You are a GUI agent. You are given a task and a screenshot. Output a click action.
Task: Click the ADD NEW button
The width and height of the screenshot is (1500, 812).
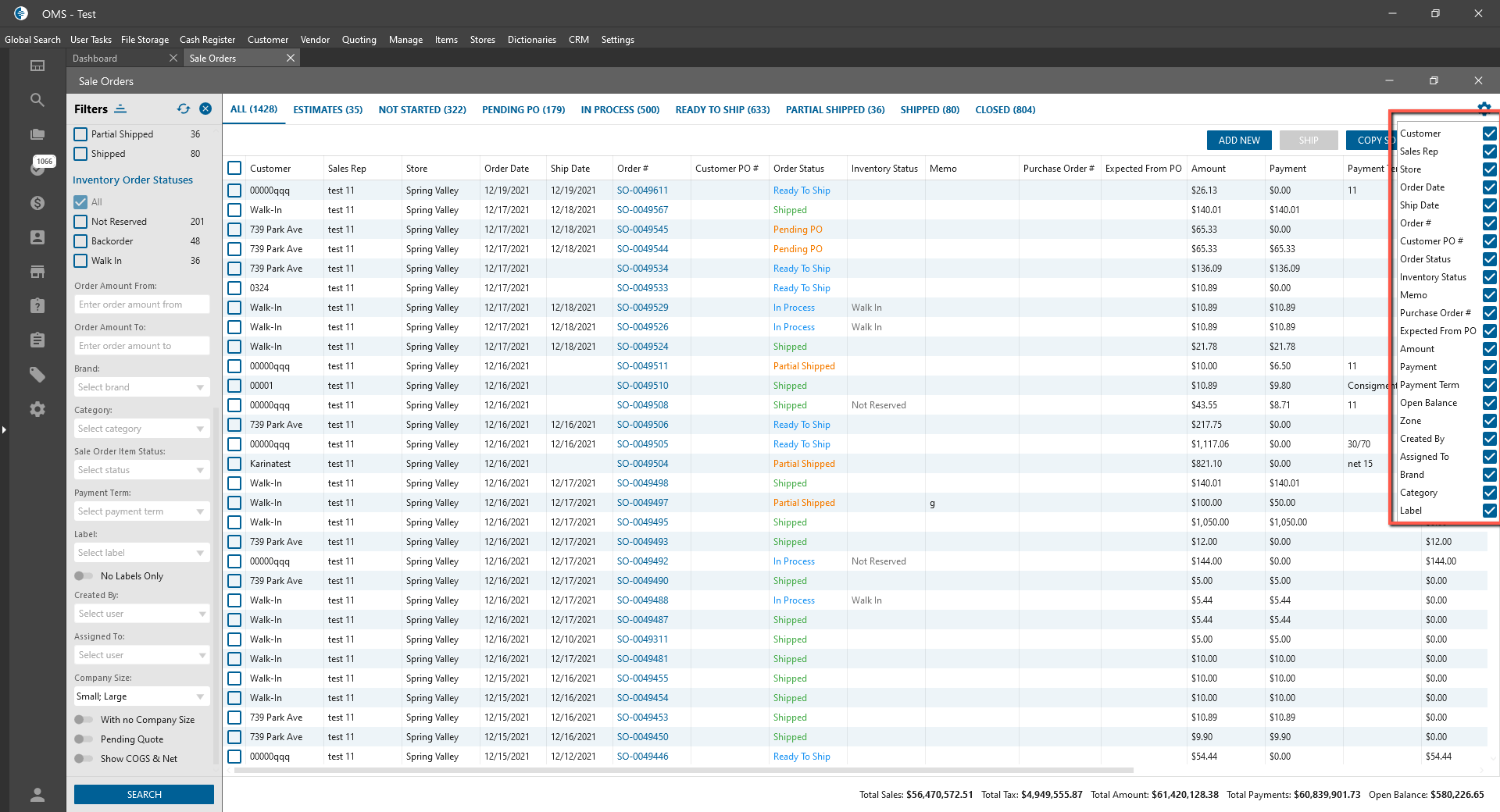(1238, 141)
